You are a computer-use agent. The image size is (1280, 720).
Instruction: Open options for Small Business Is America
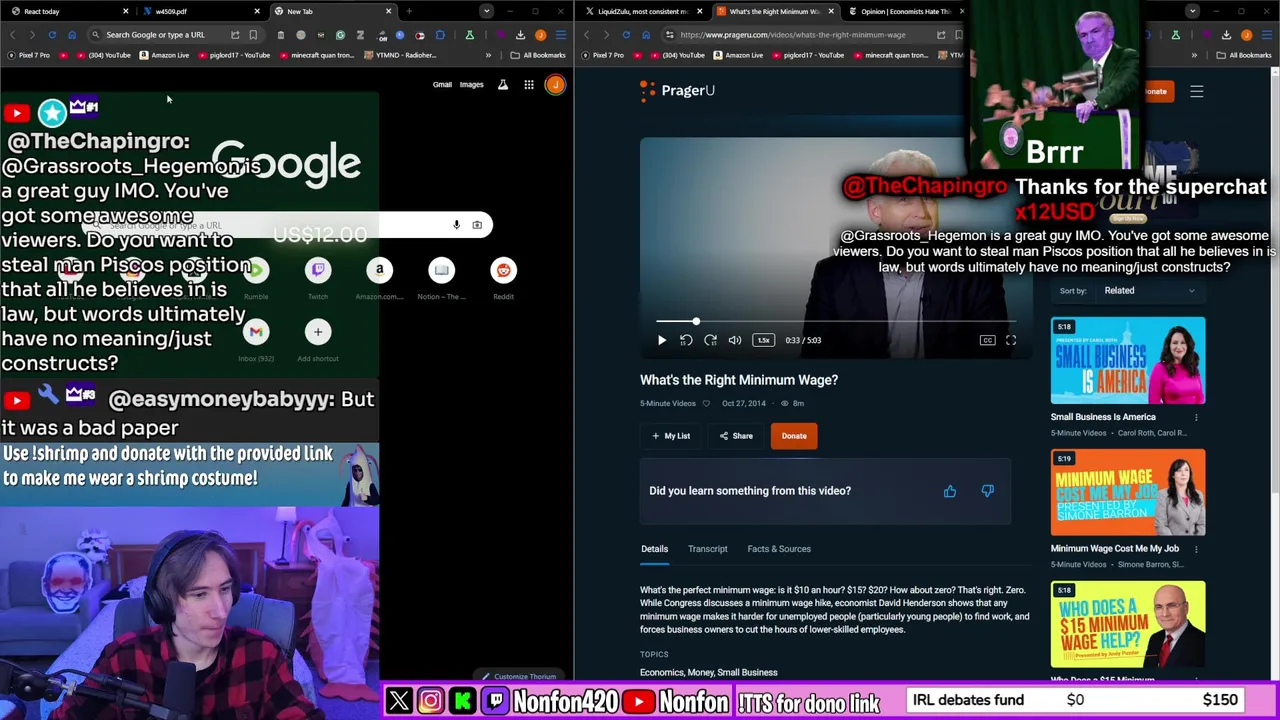coord(1196,417)
